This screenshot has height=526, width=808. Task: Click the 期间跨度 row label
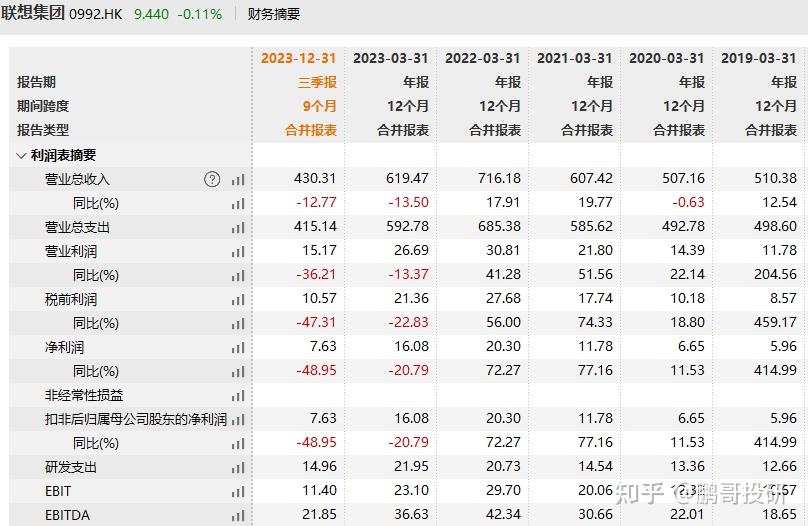pyautogui.click(x=43, y=106)
